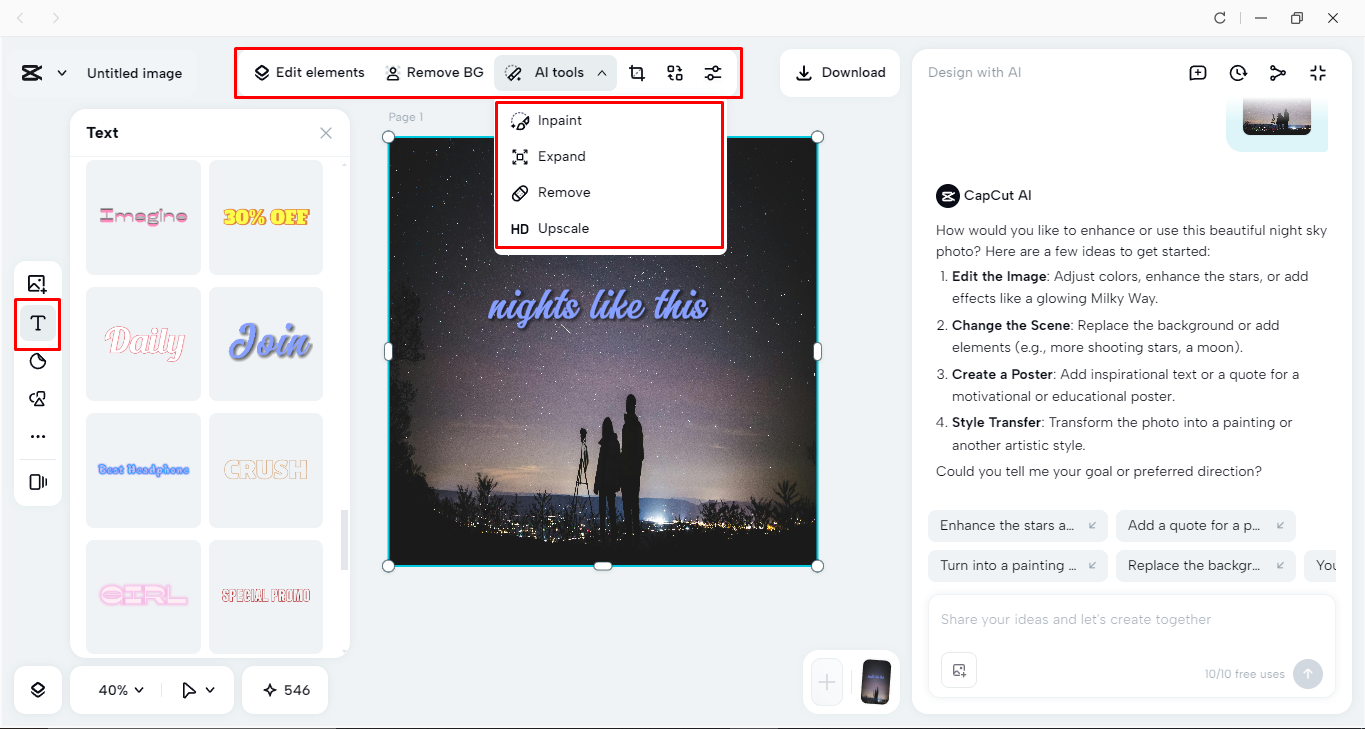Open the stickers icon in sidebar
Screen dimensions: 1365x729
click(x=38, y=361)
